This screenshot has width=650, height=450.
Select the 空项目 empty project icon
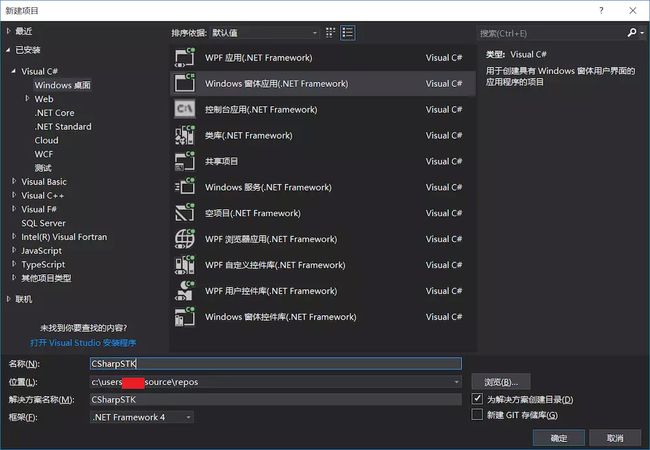(184, 213)
